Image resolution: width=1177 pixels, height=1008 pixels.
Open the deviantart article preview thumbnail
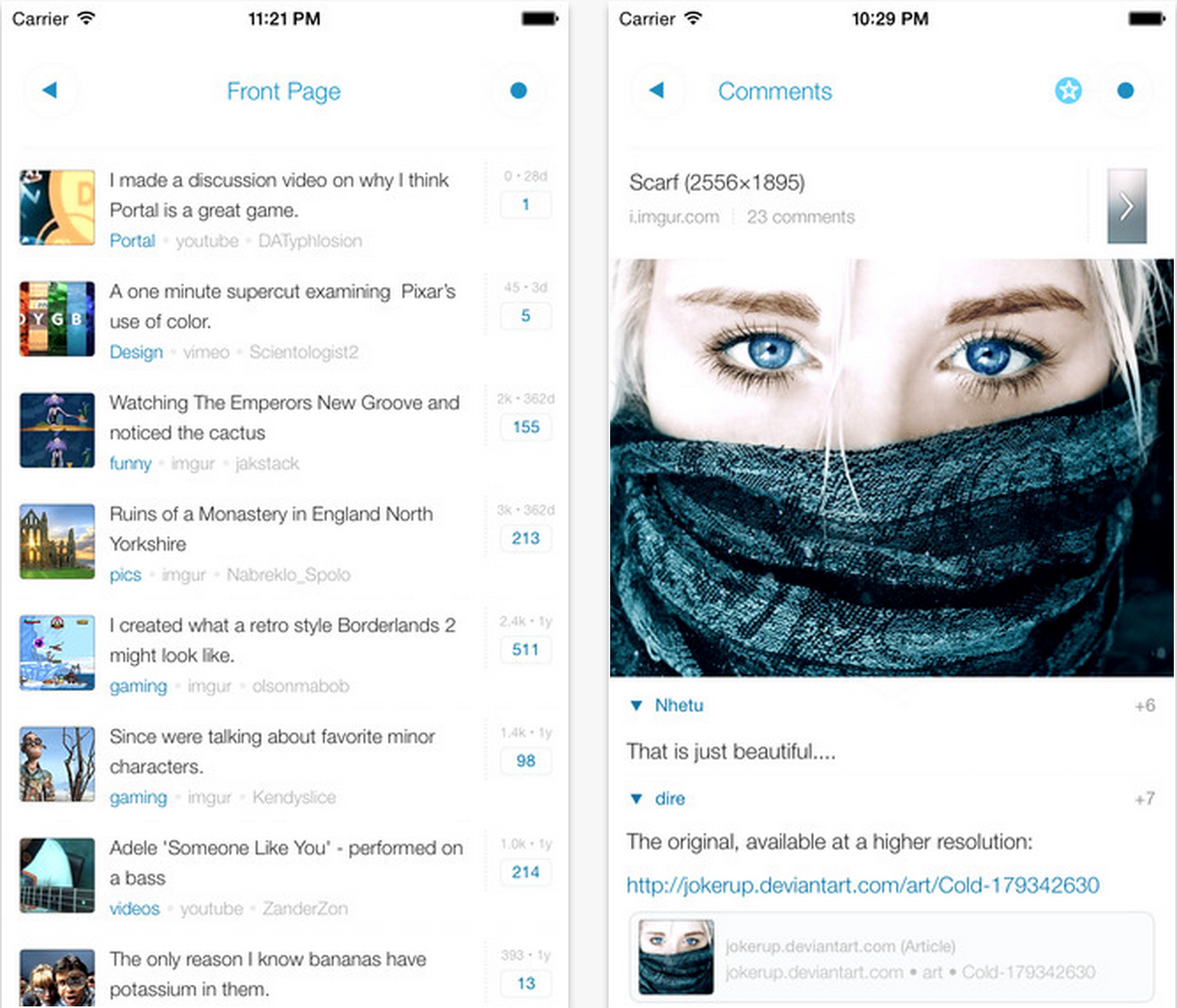676,957
